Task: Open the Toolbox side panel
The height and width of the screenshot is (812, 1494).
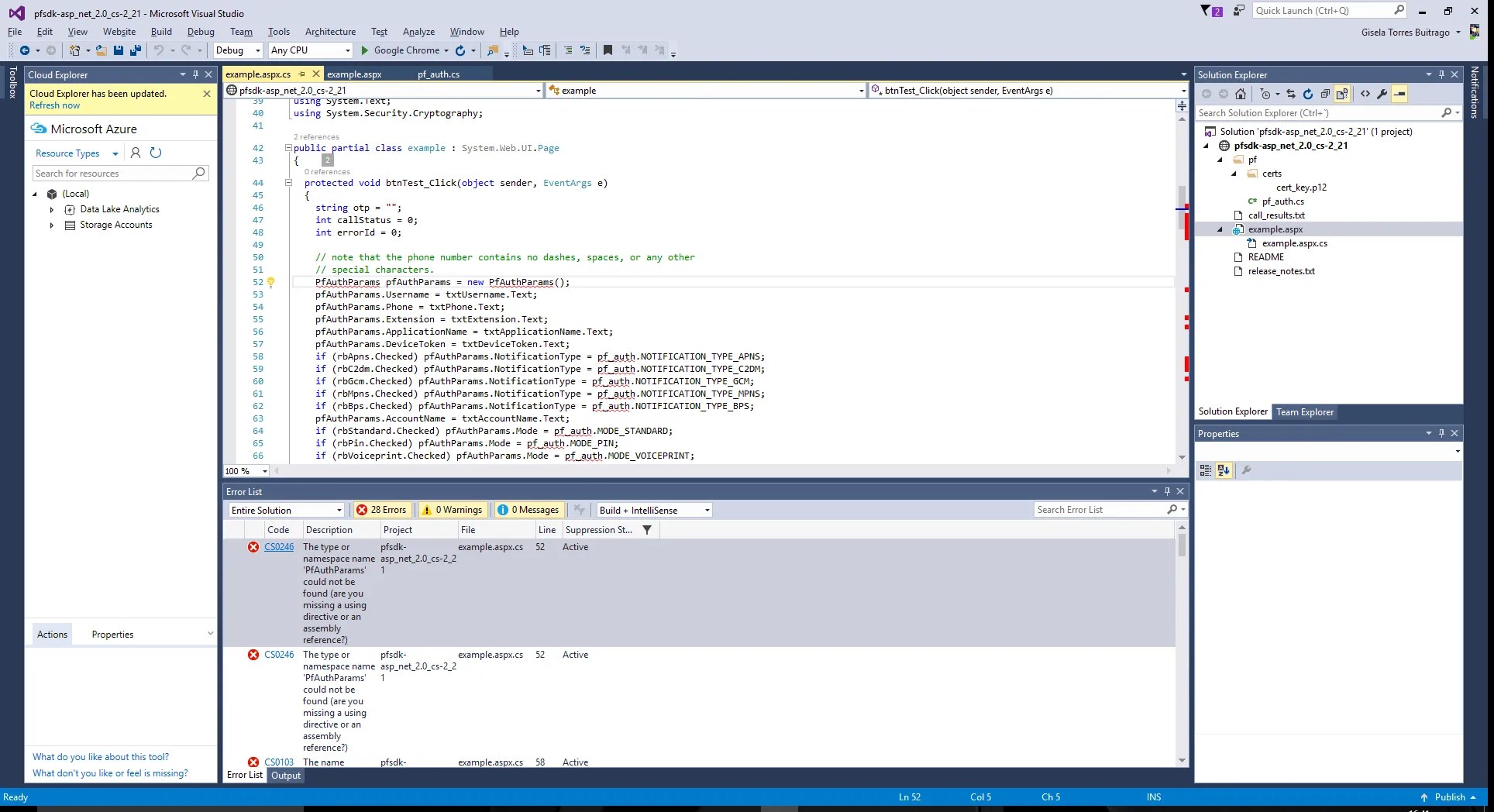Action: coord(12,82)
